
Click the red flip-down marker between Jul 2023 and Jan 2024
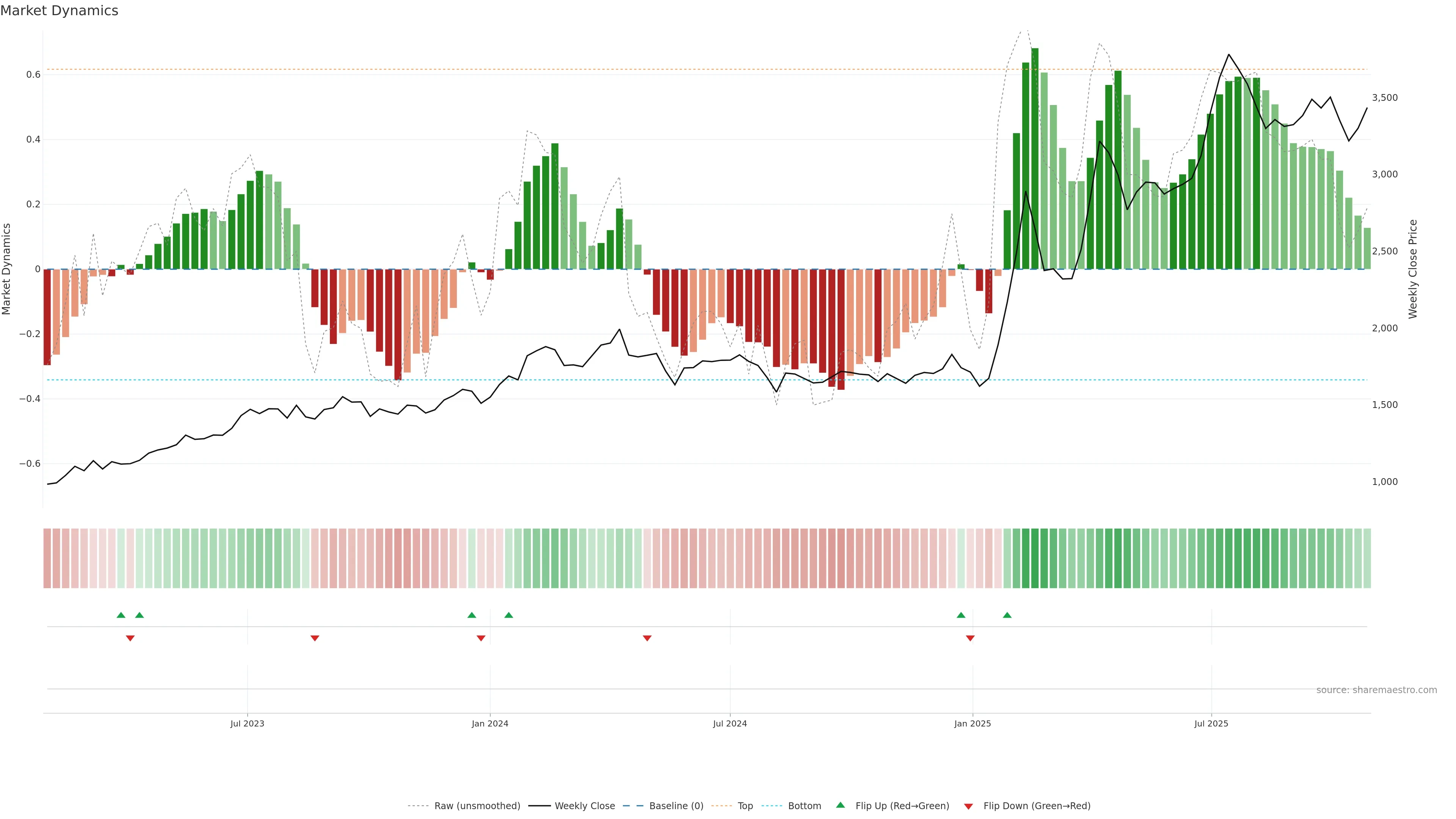click(x=315, y=638)
